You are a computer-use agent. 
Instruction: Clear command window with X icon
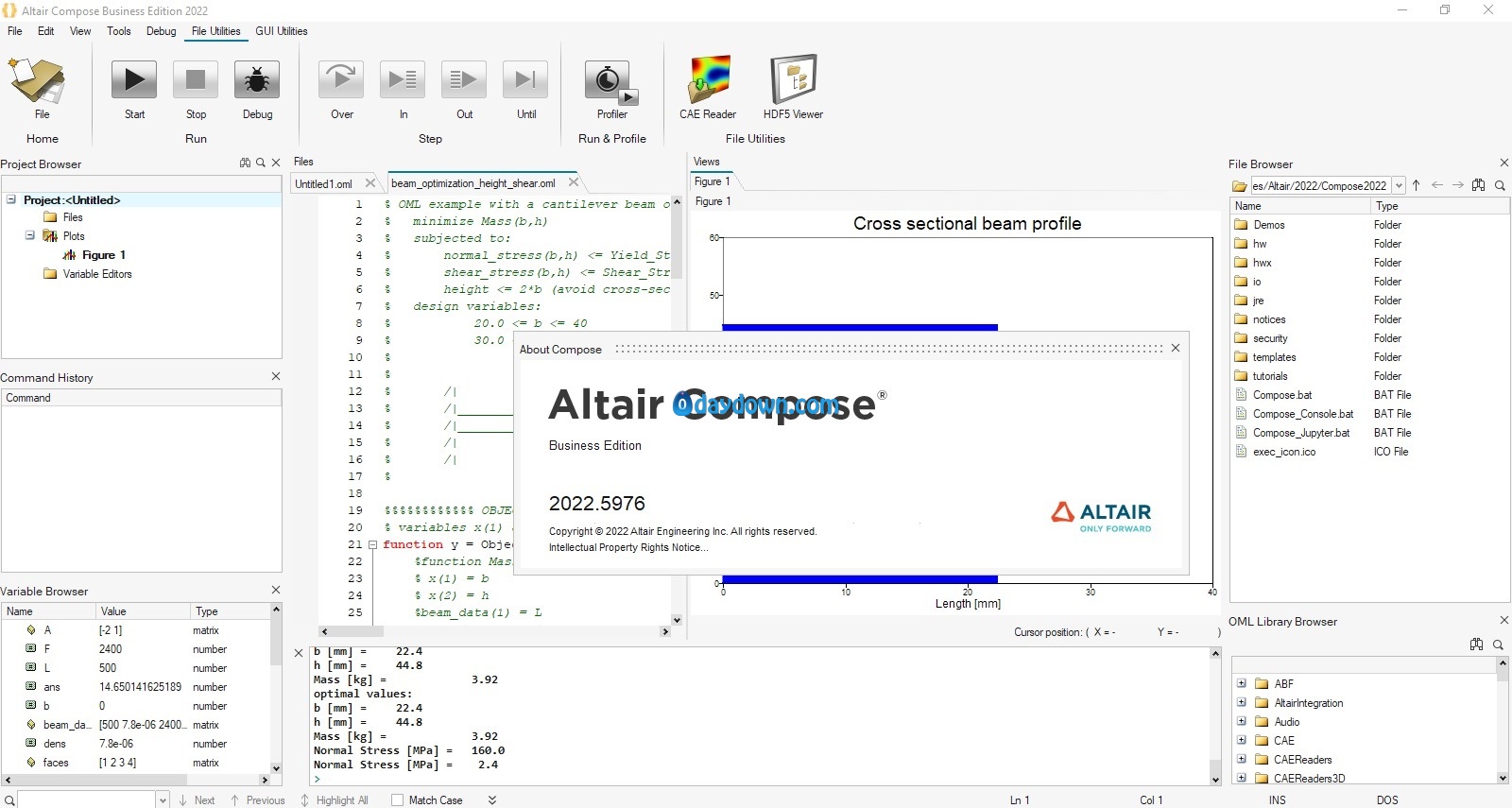tap(299, 653)
